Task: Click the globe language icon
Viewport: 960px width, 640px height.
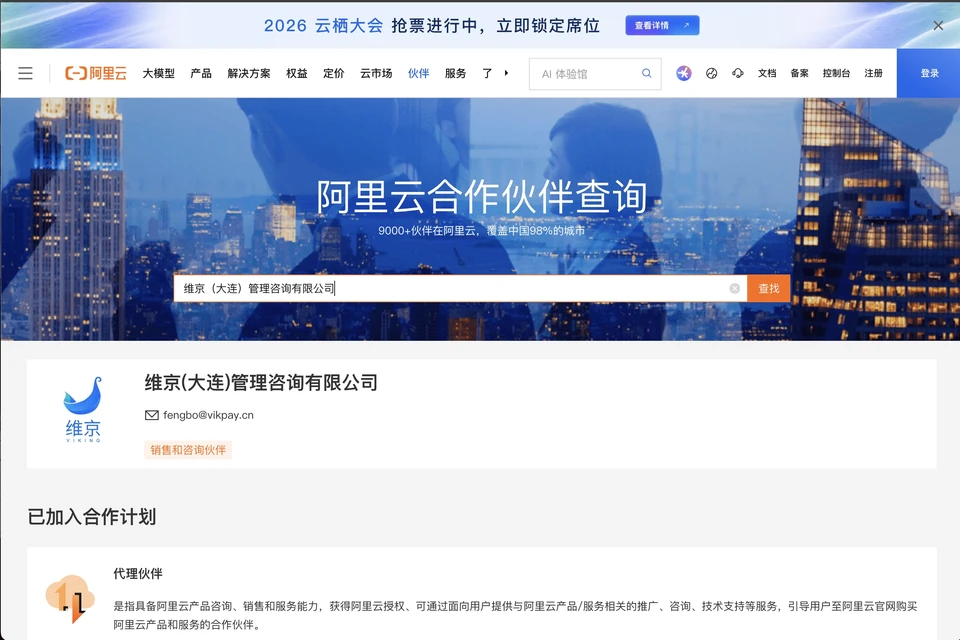Action: point(711,73)
